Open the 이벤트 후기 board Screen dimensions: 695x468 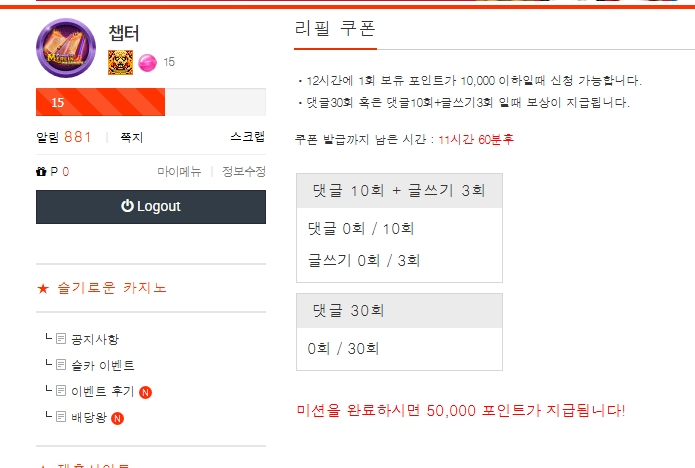(103, 391)
